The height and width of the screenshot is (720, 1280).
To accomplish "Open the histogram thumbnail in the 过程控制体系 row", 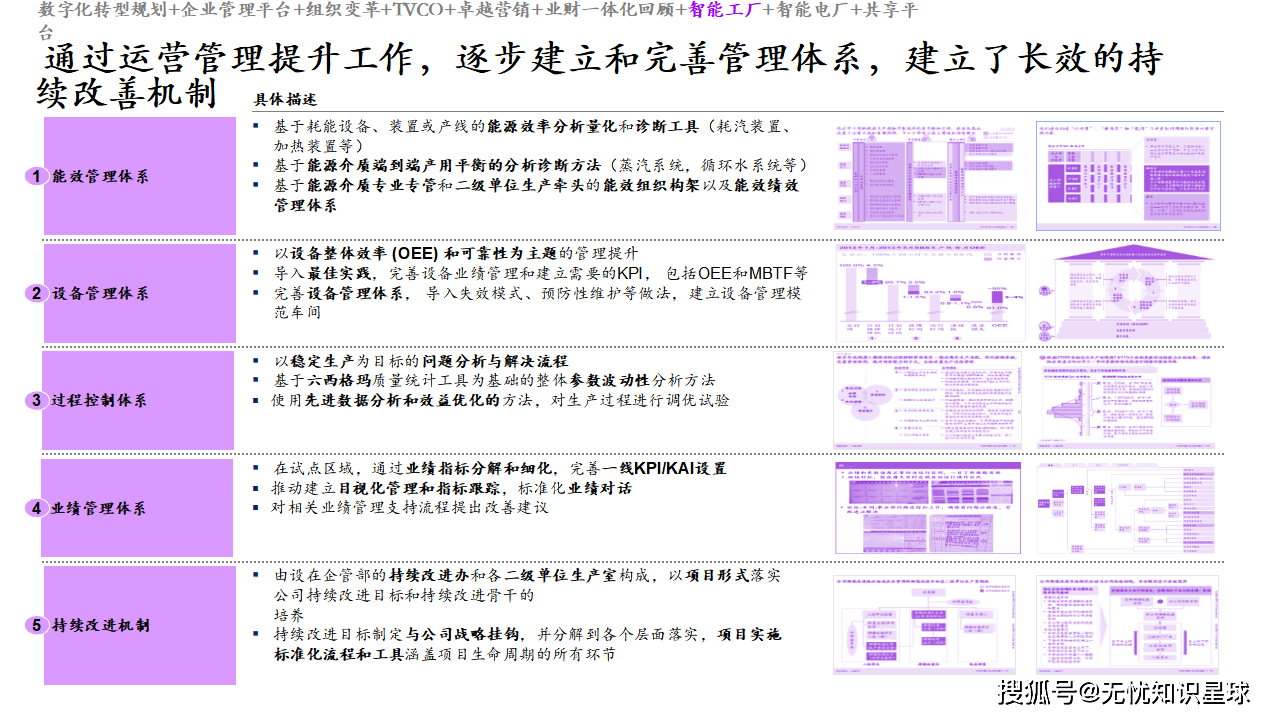I will point(1128,400).
